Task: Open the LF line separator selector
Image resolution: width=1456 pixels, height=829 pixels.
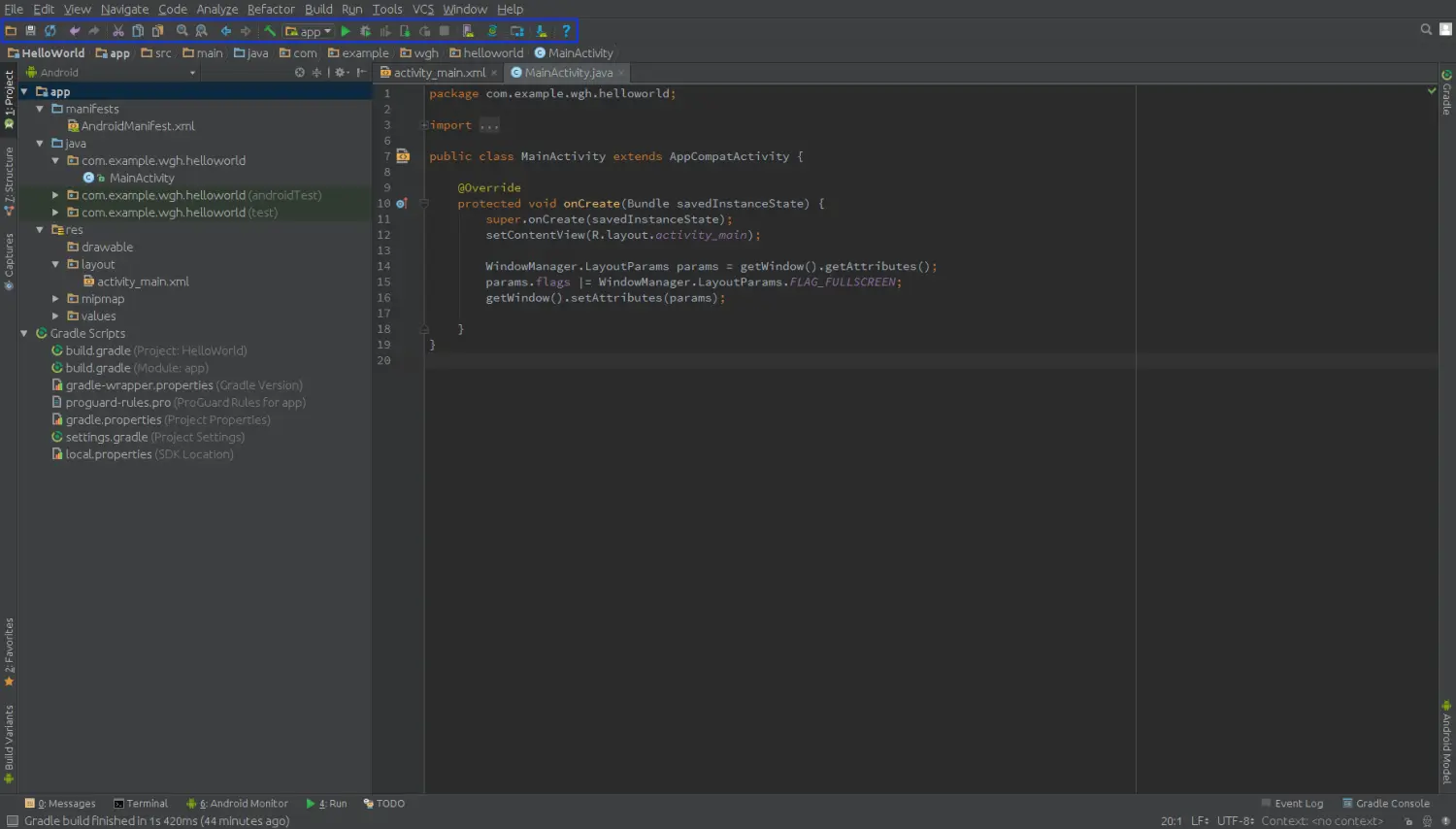Action: click(1200, 821)
